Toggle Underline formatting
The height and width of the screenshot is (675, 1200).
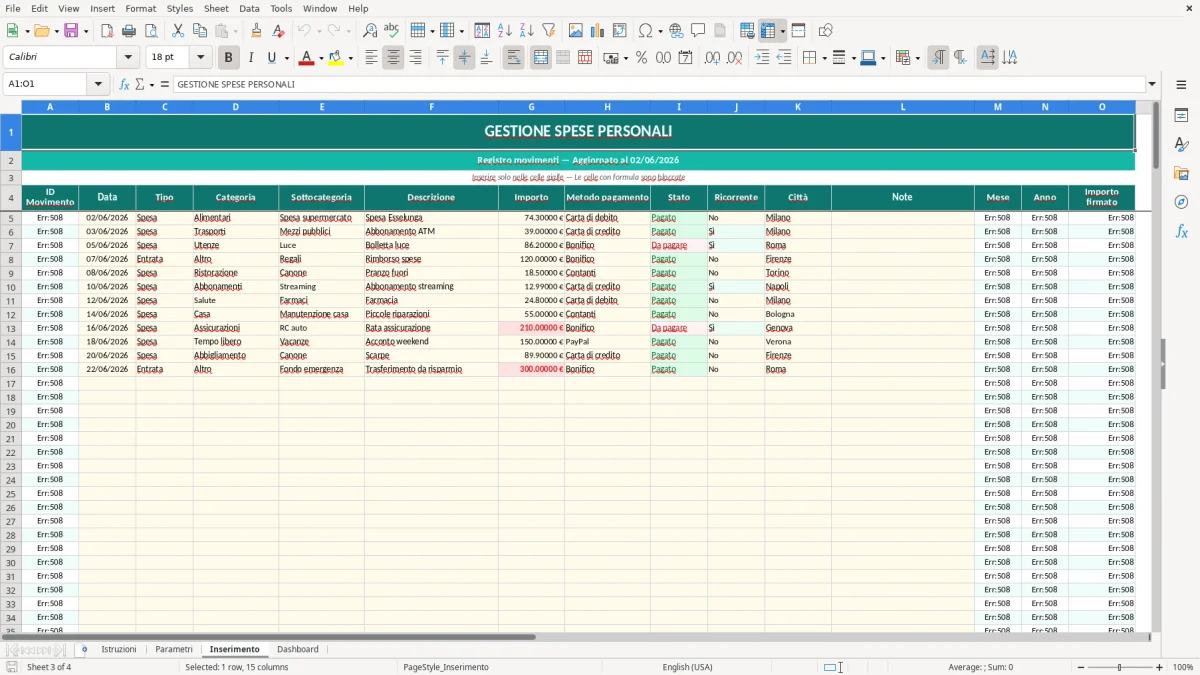[x=271, y=58]
